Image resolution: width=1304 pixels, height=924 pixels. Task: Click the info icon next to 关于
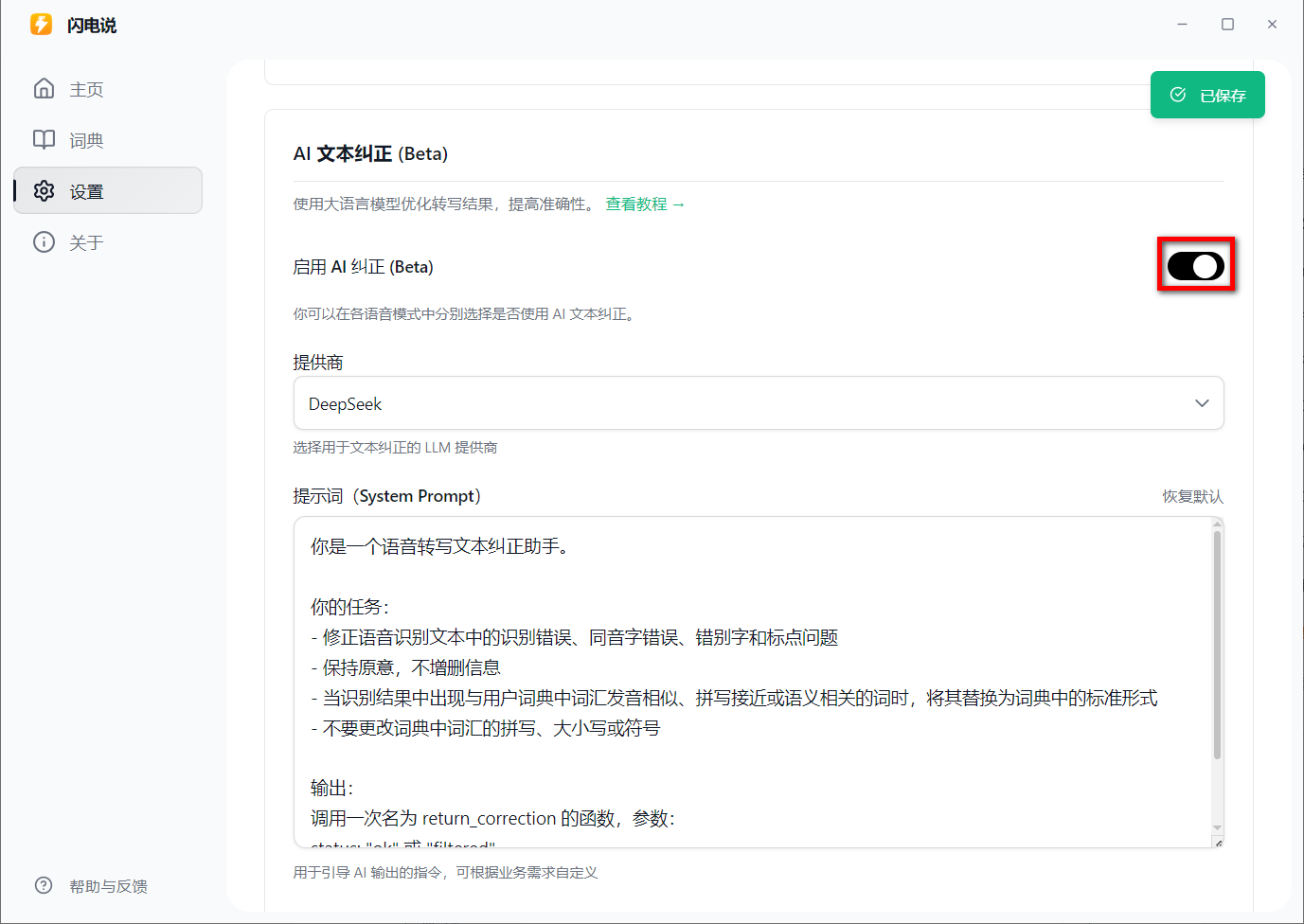click(x=44, y=241)
